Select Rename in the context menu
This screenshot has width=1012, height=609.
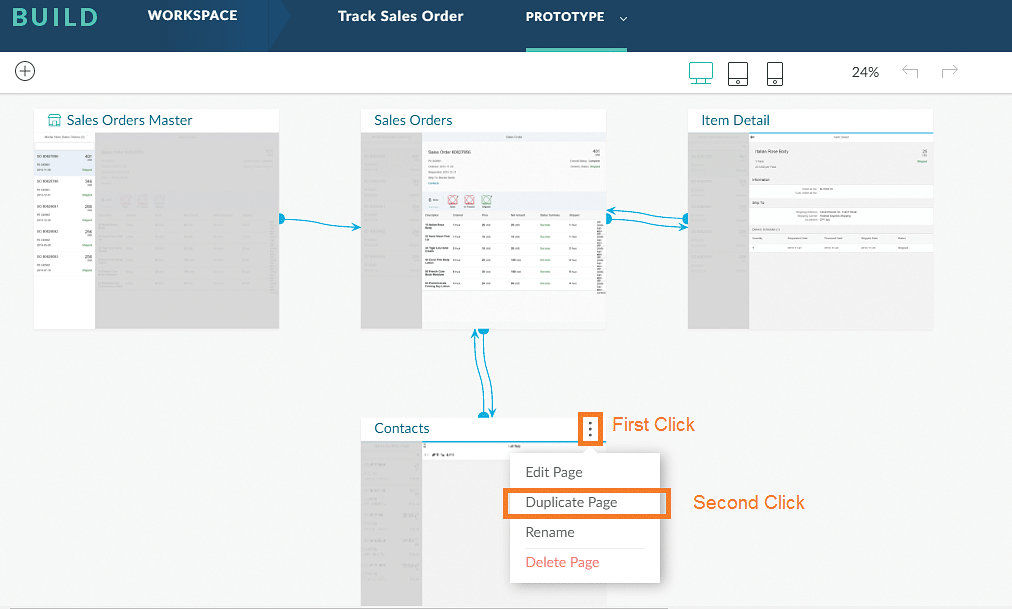(x=550, y=532)
